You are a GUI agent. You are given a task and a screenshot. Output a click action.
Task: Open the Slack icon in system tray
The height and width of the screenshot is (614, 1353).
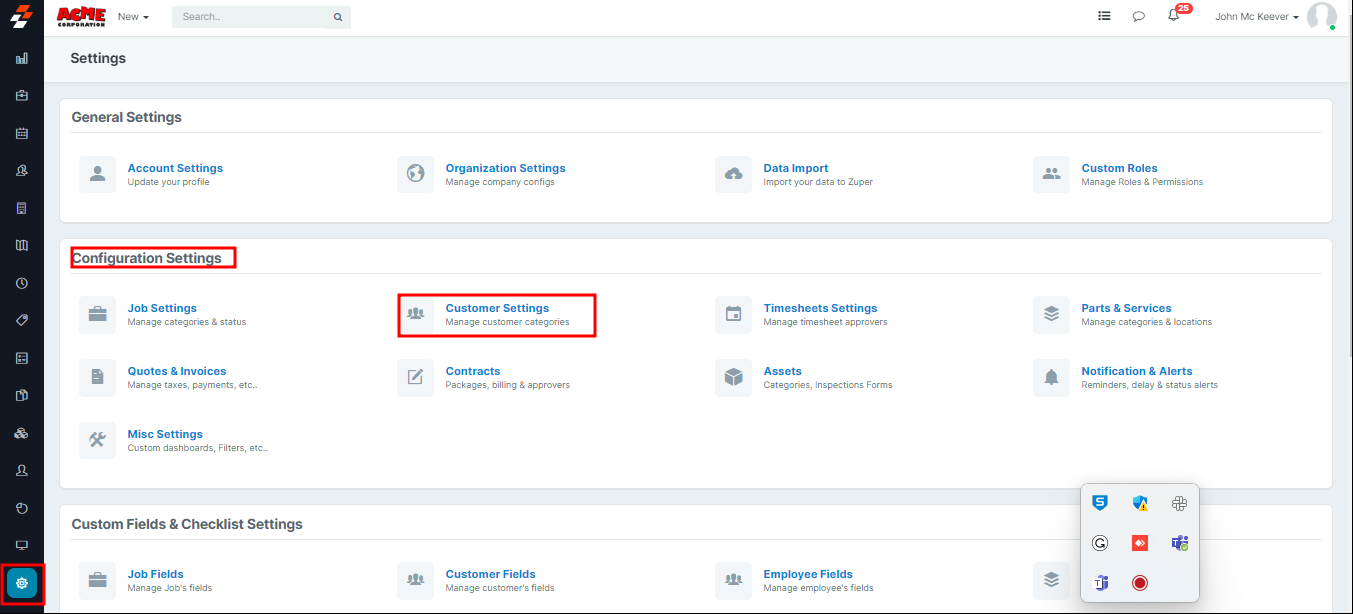(x=1179, y=503)
